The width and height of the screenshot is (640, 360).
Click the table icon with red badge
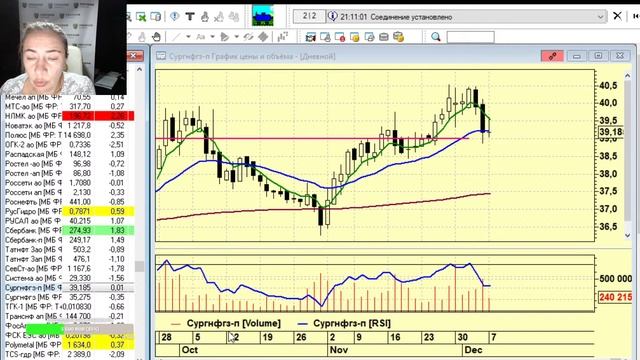(x=340, y=37)
